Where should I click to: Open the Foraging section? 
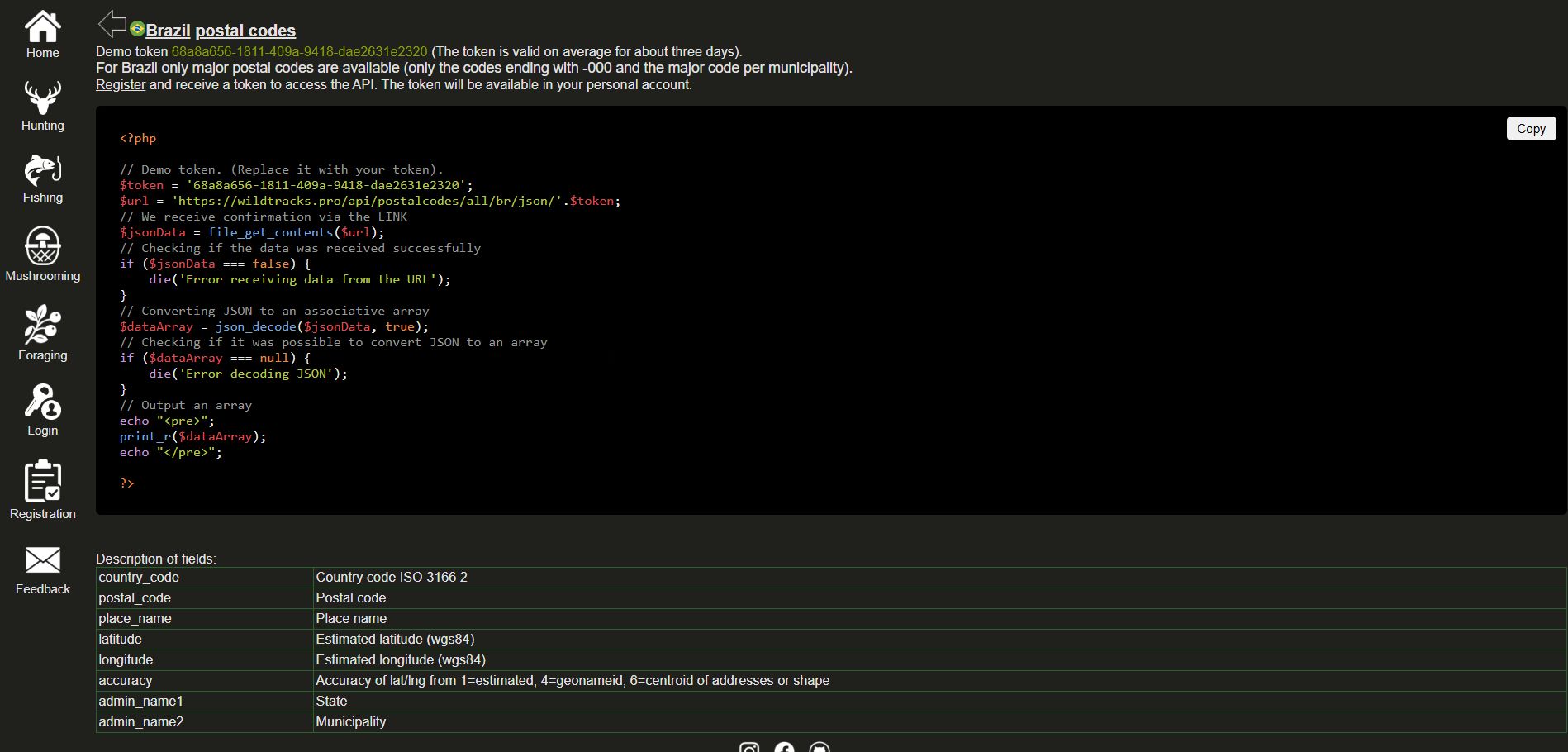(x=42, y=325)
